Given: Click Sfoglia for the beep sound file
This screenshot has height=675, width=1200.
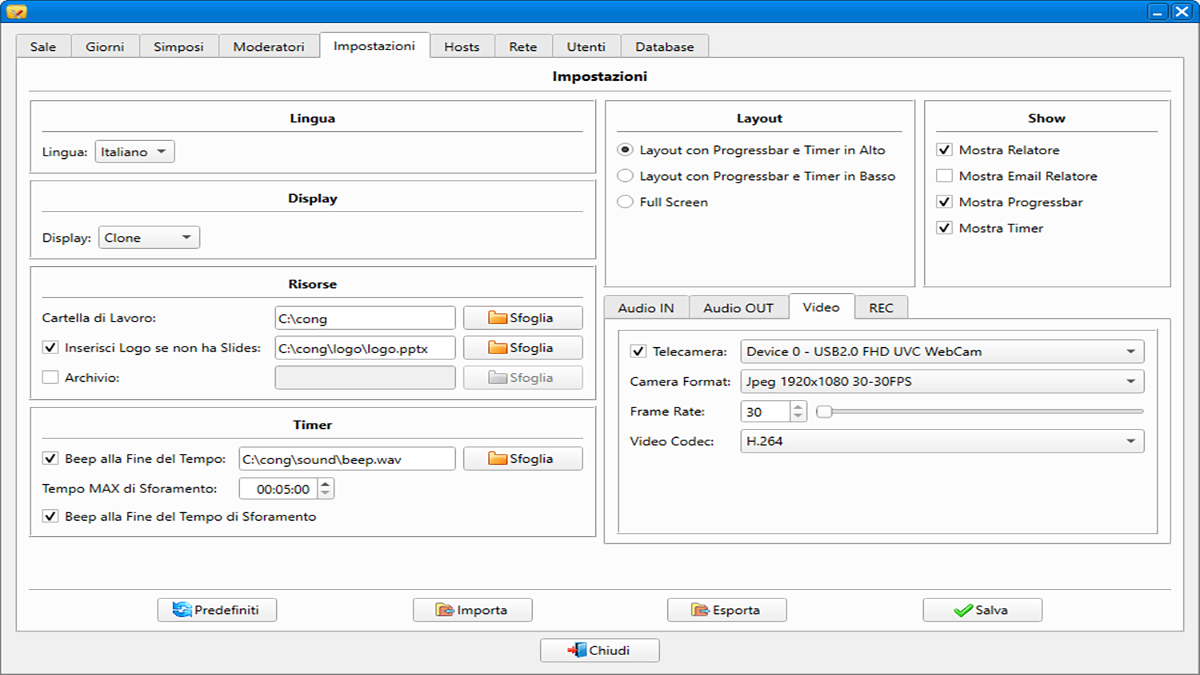Looking at the screenshot, I should (523, 459).
